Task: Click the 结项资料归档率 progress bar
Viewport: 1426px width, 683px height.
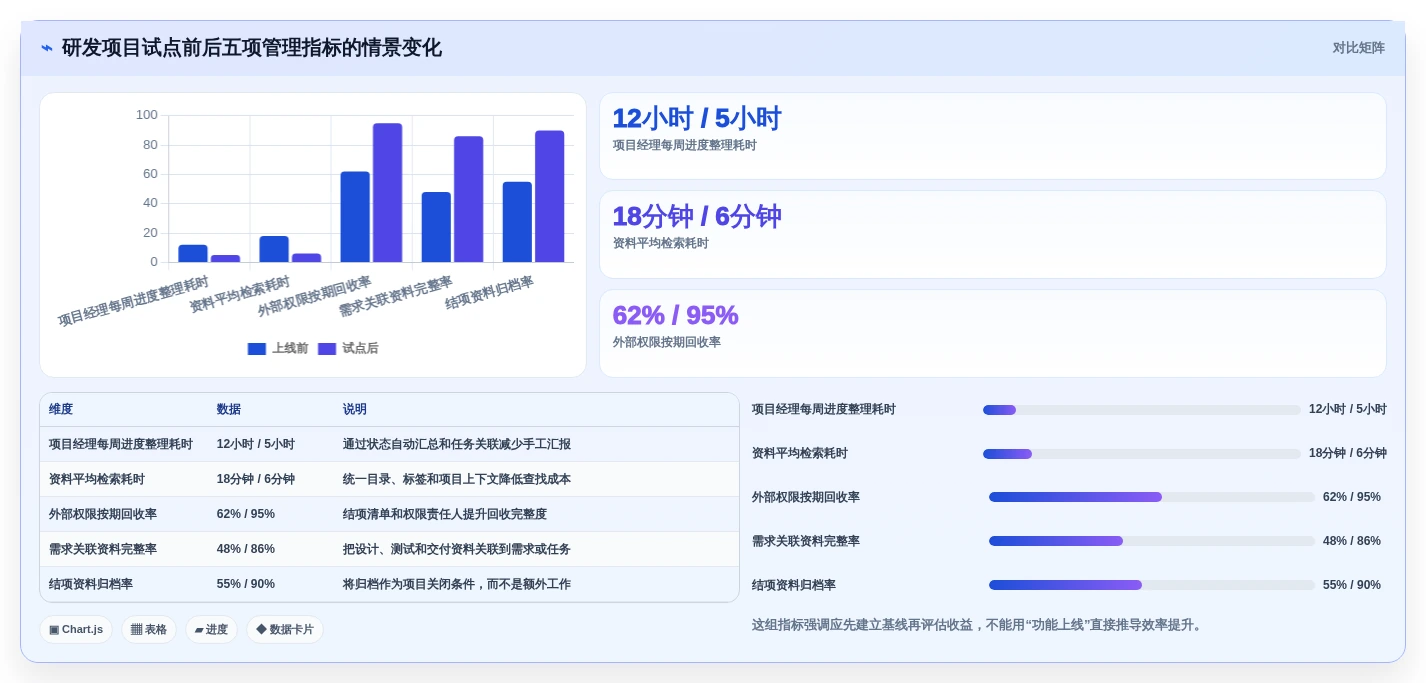Action: click(1151, 585)
